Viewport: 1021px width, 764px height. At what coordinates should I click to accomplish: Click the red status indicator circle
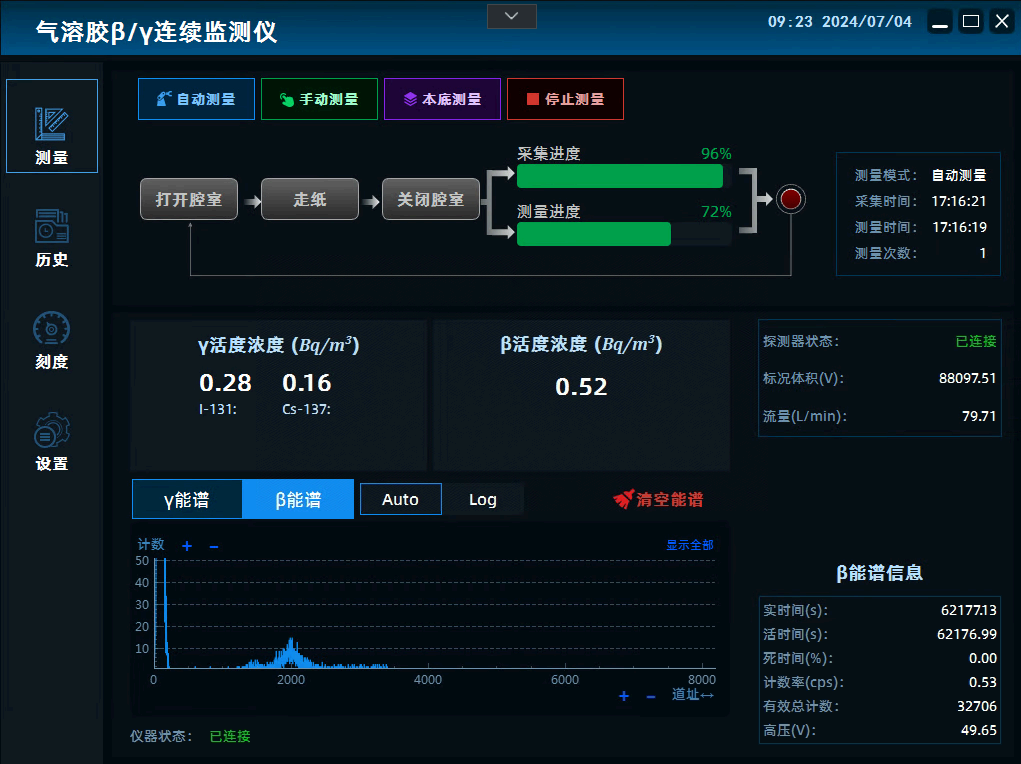point(790,199)
